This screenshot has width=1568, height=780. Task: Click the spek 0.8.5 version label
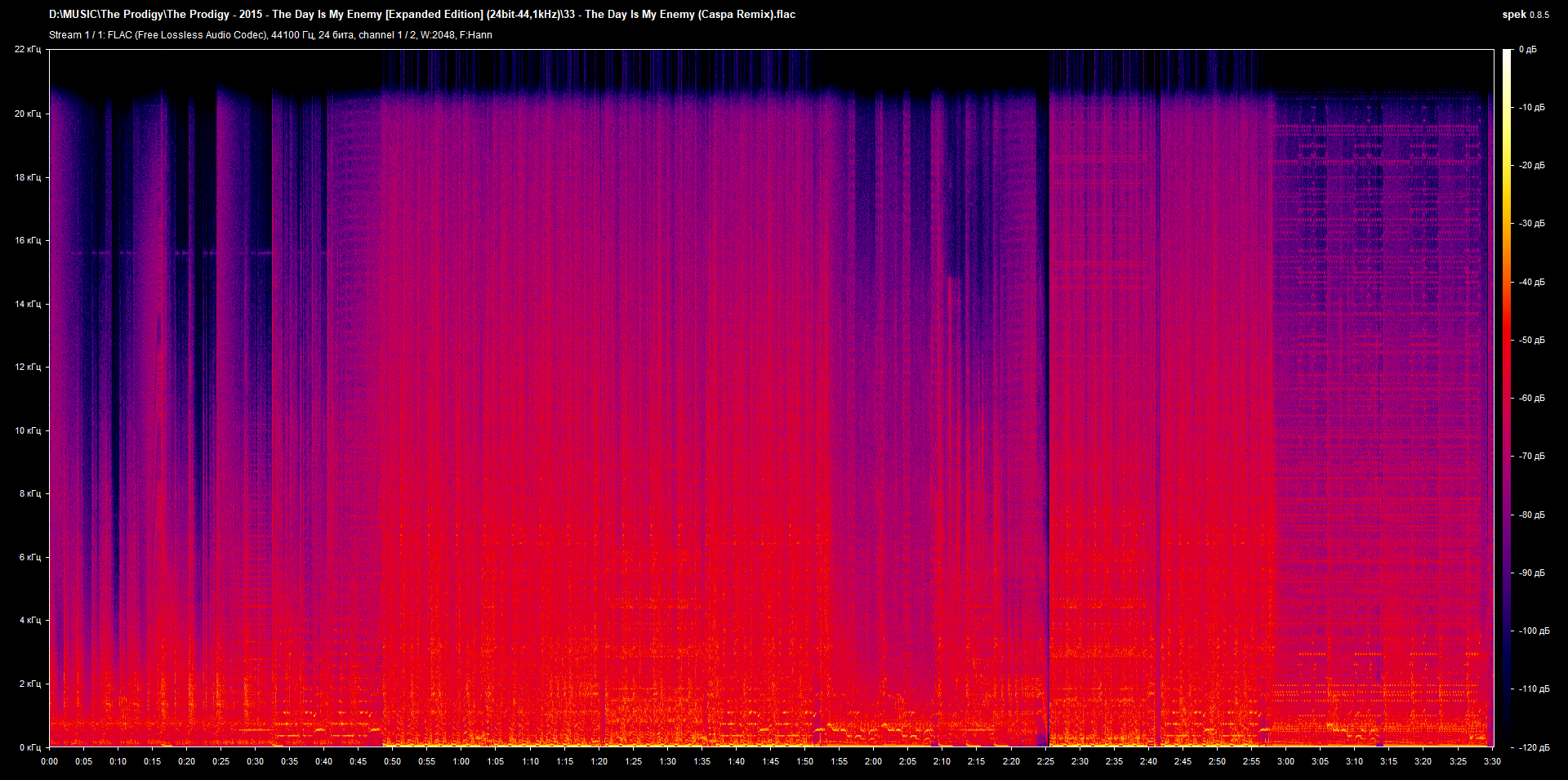(x=1525, y=15)
